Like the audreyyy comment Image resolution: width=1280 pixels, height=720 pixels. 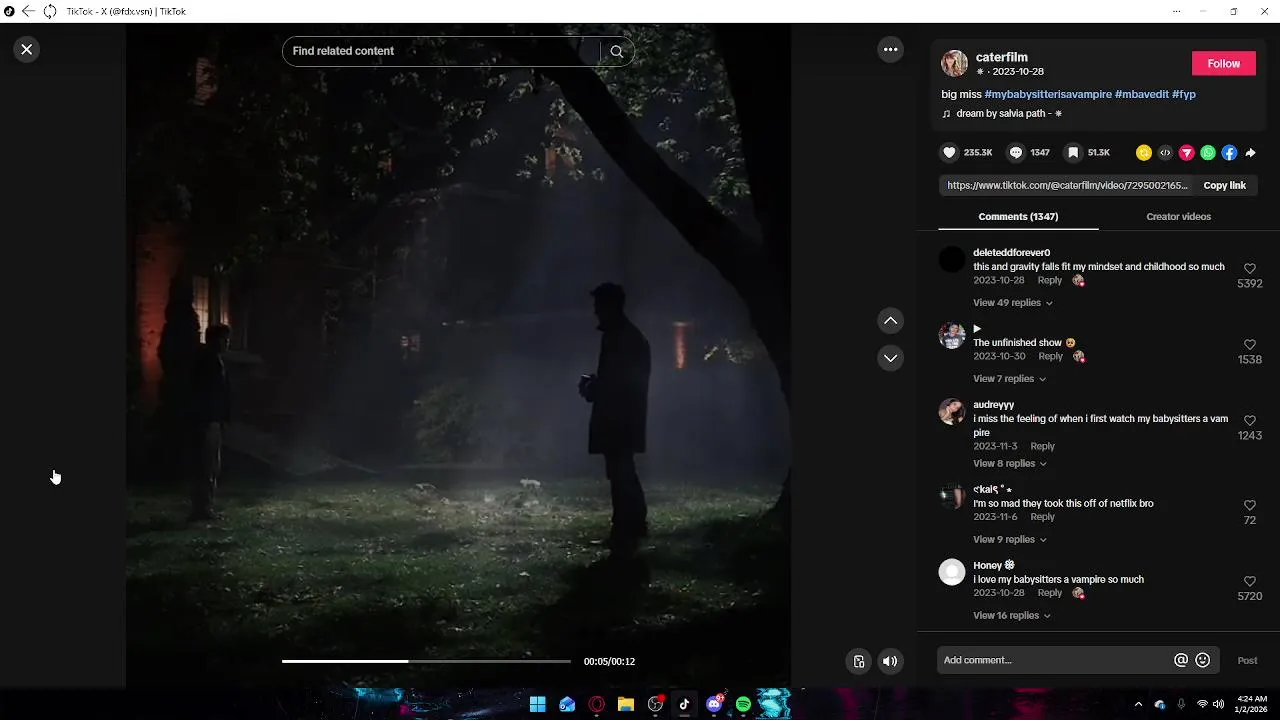(1250, 421)
